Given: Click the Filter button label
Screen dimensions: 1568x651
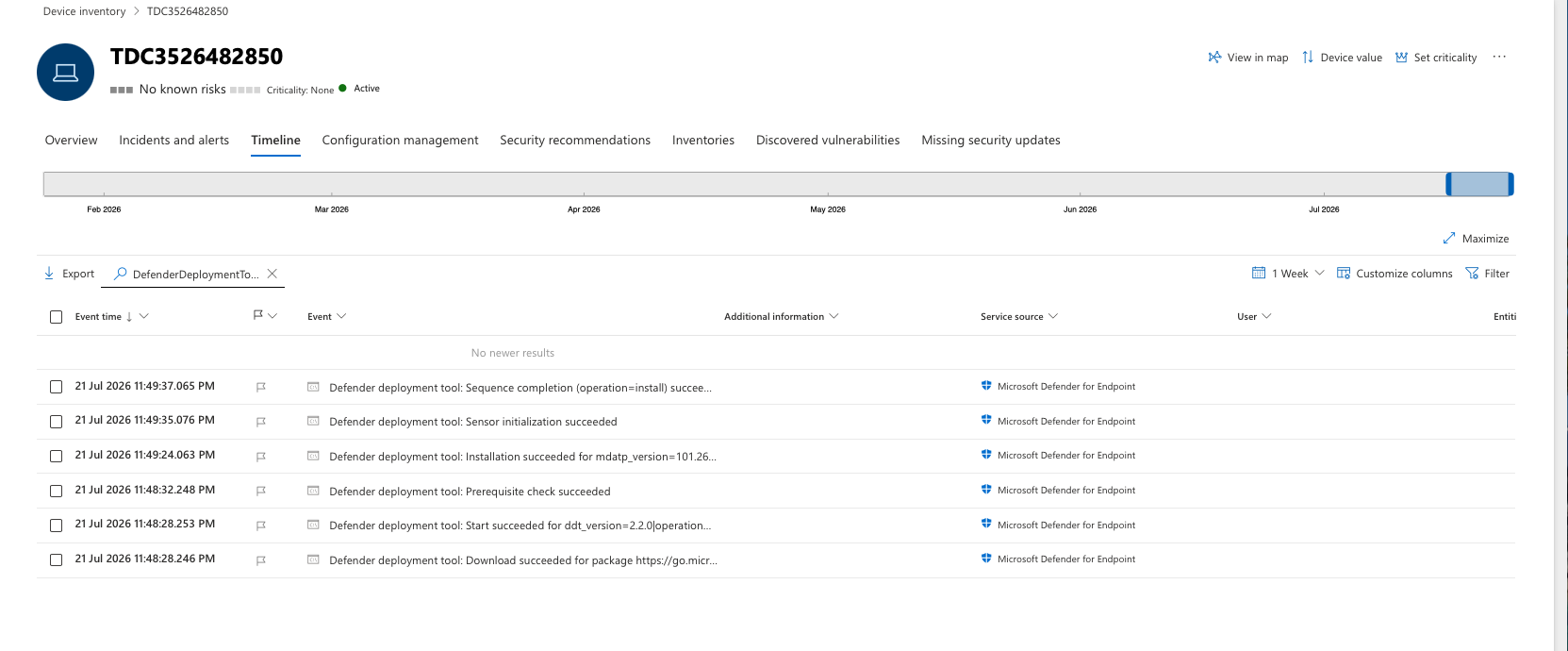Looking at the screenshot, I should (x=1496, y=274).
